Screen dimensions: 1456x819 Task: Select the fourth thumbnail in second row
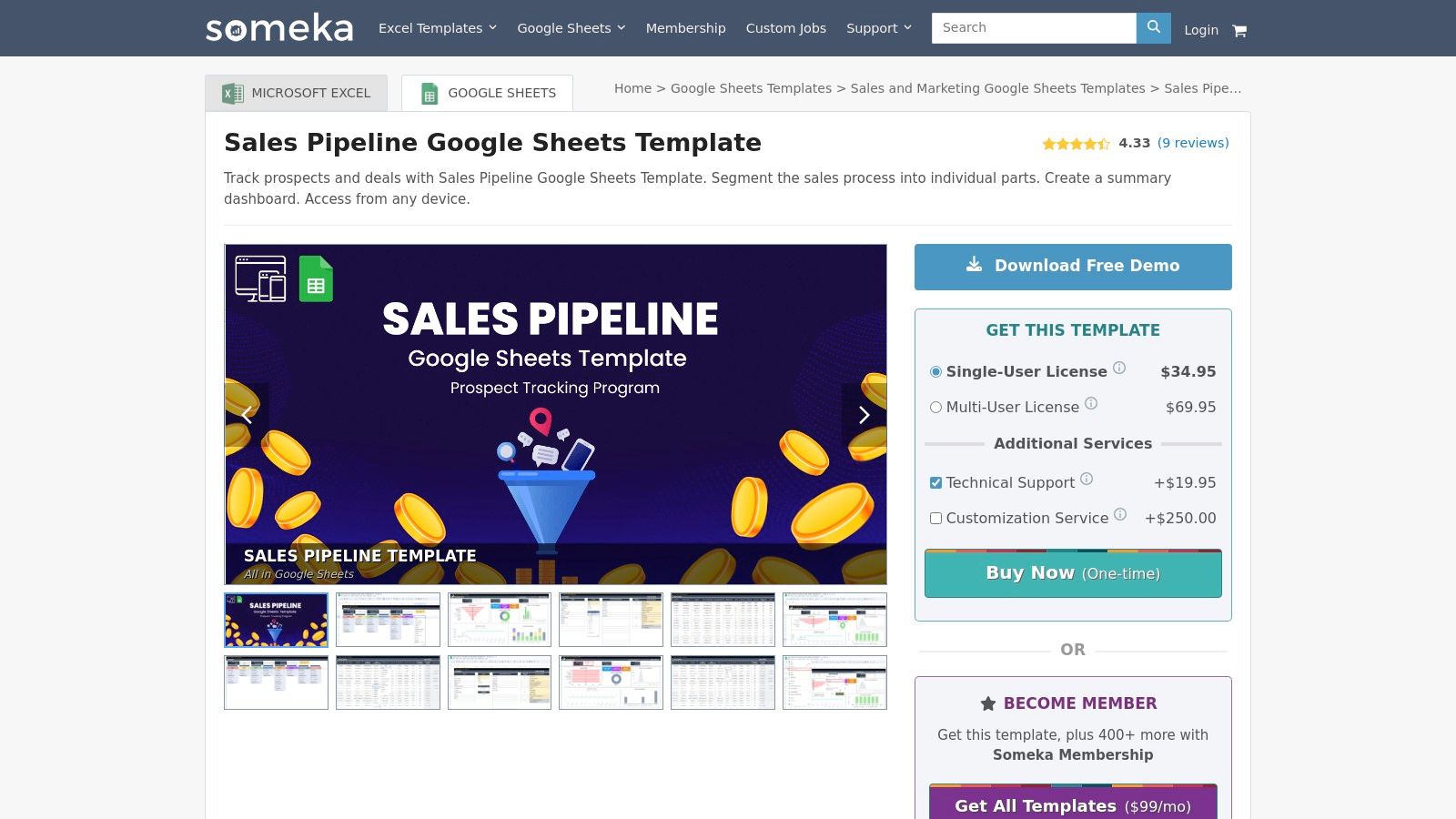611,682
